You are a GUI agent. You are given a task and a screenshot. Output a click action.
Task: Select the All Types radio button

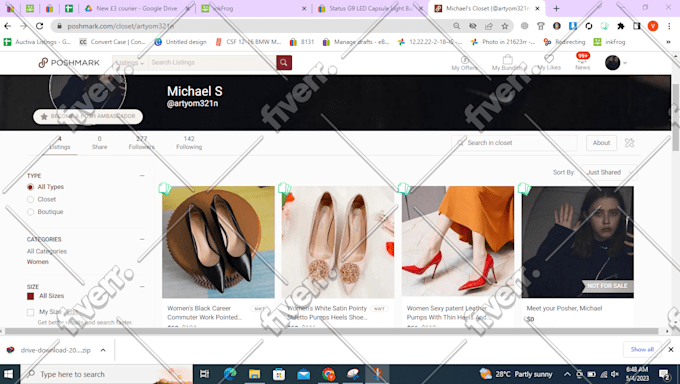coord(30,187)
